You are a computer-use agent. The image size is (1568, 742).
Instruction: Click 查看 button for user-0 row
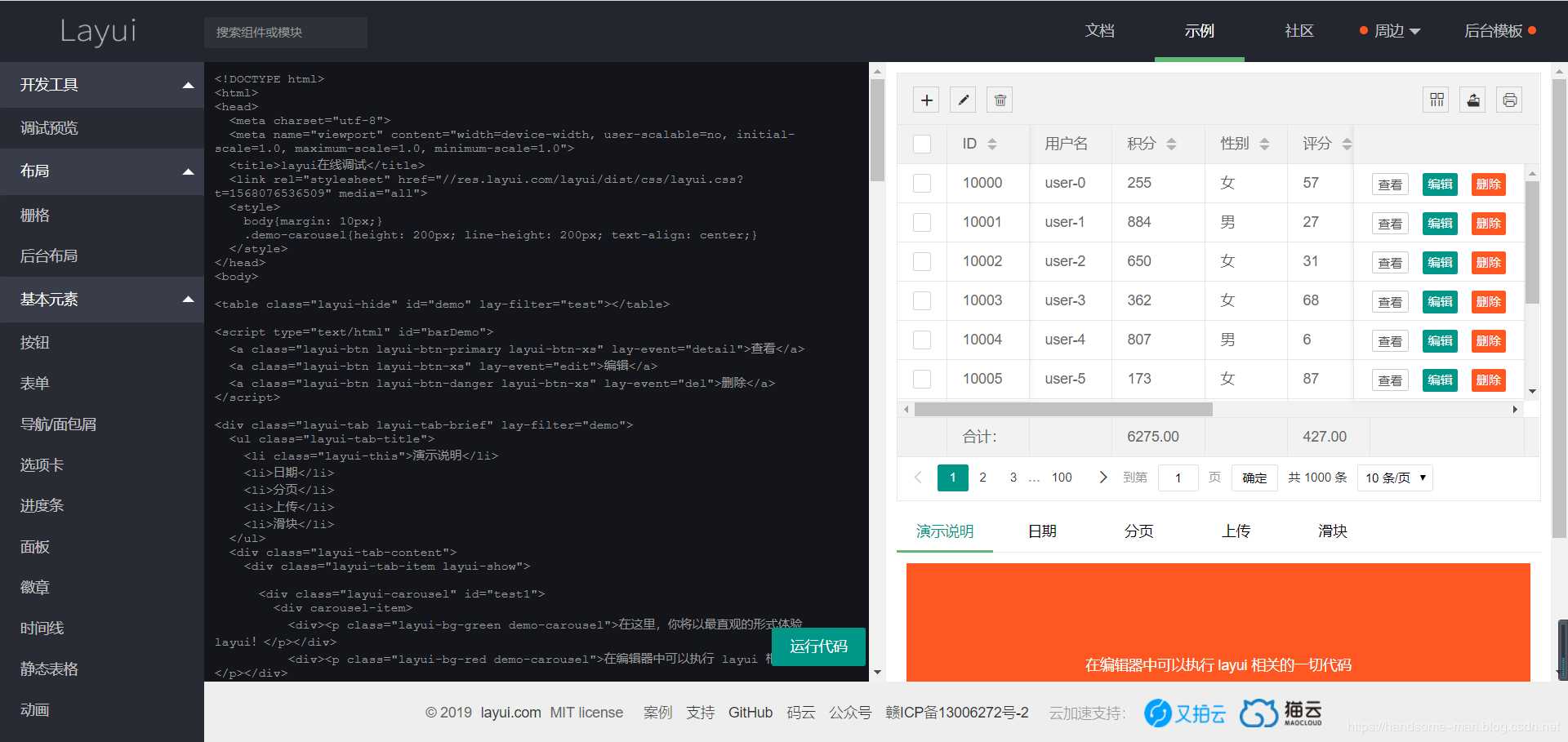coord(1390,184)
